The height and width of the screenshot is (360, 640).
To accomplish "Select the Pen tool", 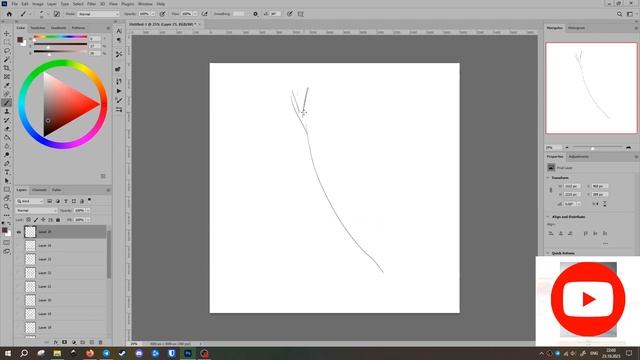I will pyautogui.click(x=7, y=164).
